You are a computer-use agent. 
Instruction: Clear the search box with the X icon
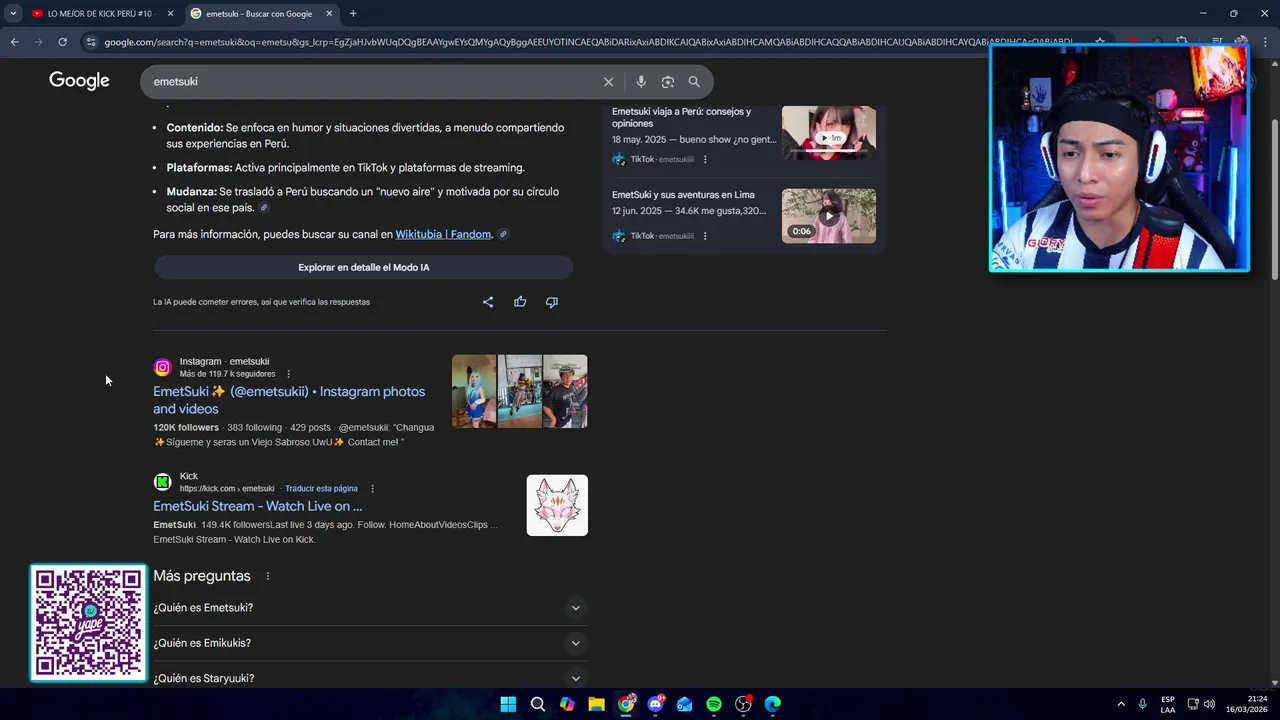tap(608, 82)
